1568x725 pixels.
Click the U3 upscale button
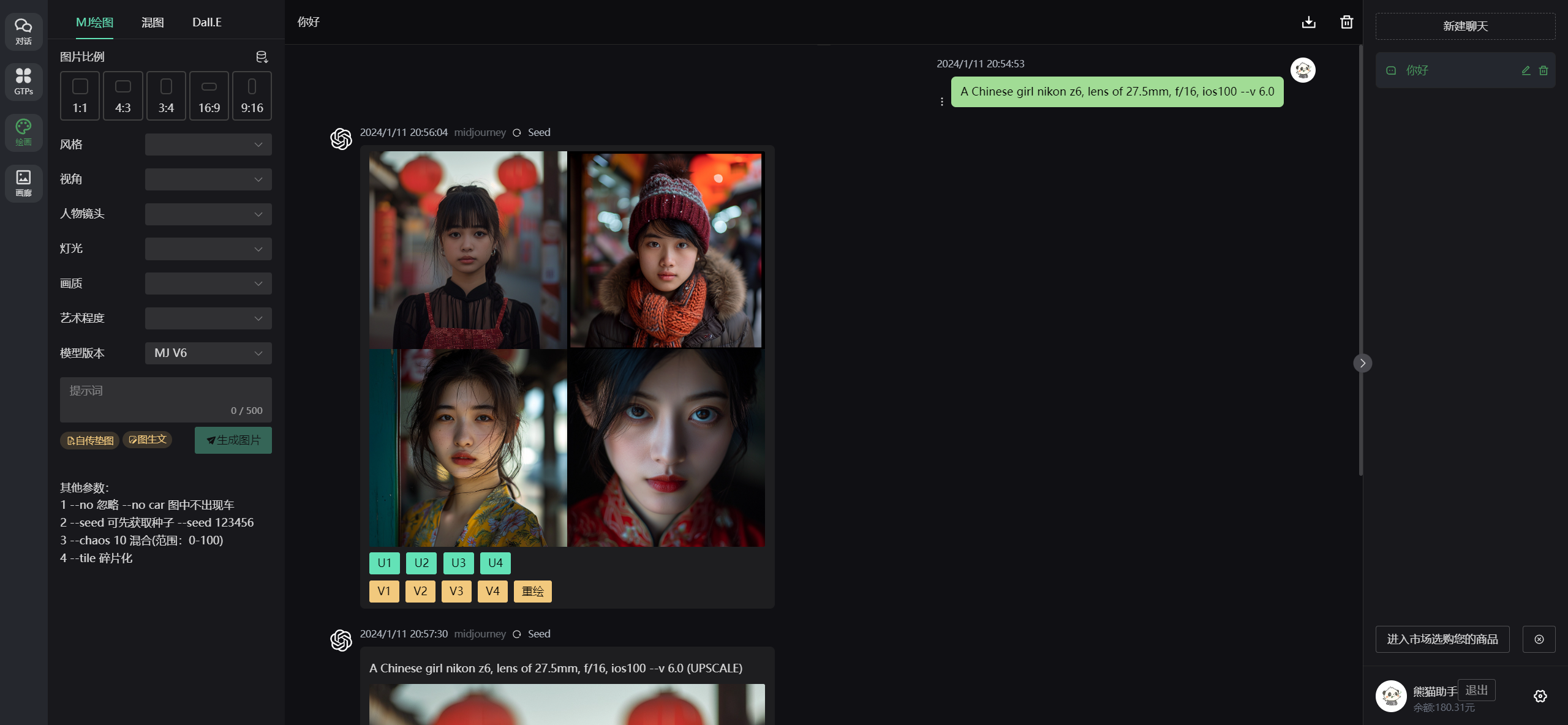[458, 563]
